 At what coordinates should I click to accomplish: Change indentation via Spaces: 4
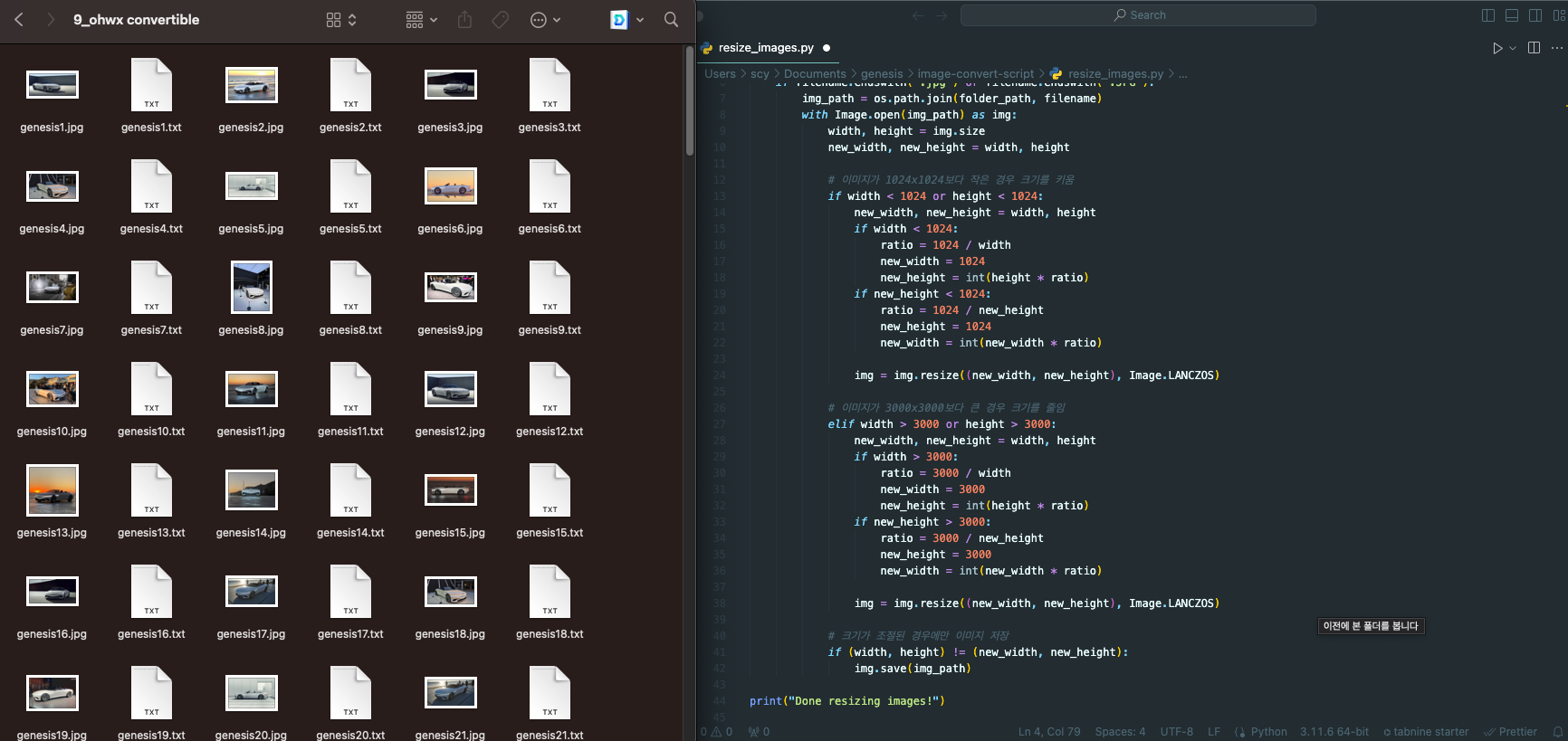tap(1120, 732)
